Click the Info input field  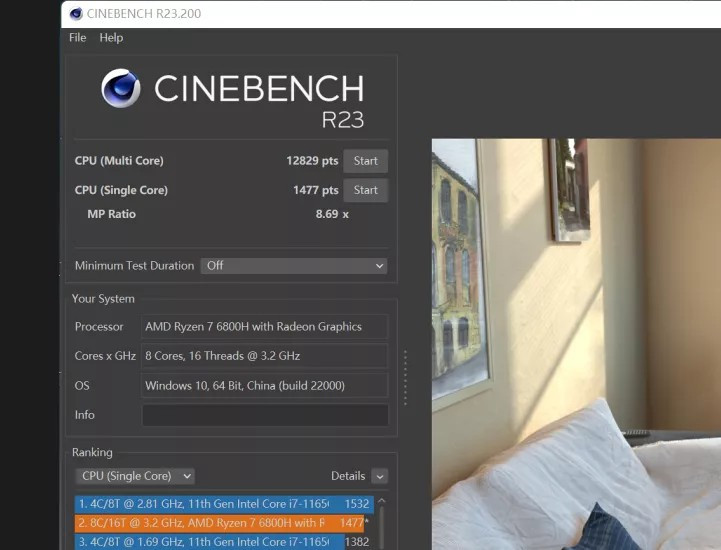pos(265,415)
